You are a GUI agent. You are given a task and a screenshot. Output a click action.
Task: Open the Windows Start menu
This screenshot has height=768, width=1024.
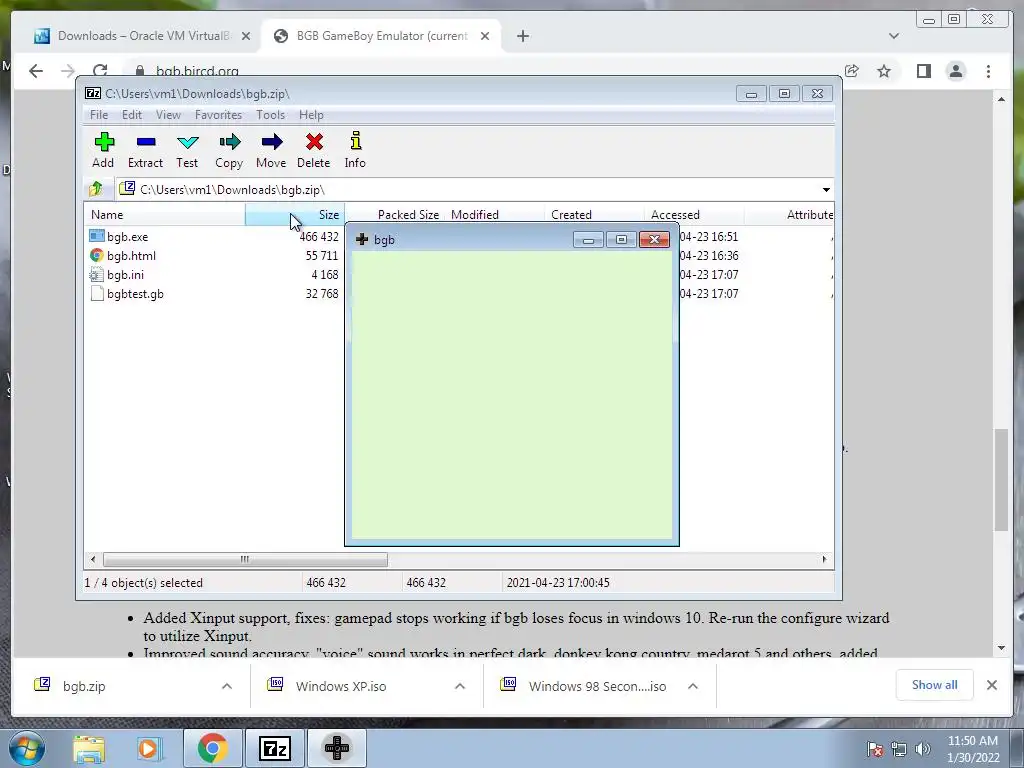click(x=27, y=748)
